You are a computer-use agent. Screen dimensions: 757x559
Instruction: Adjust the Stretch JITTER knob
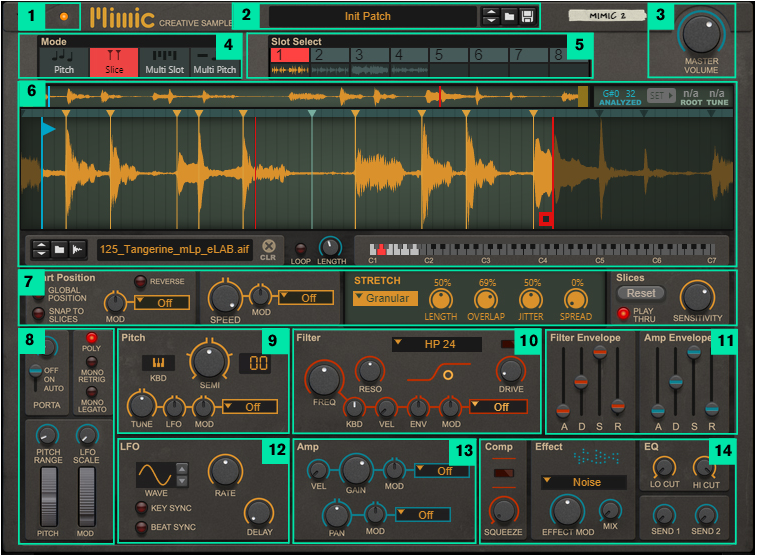click(x=531, y=300)
